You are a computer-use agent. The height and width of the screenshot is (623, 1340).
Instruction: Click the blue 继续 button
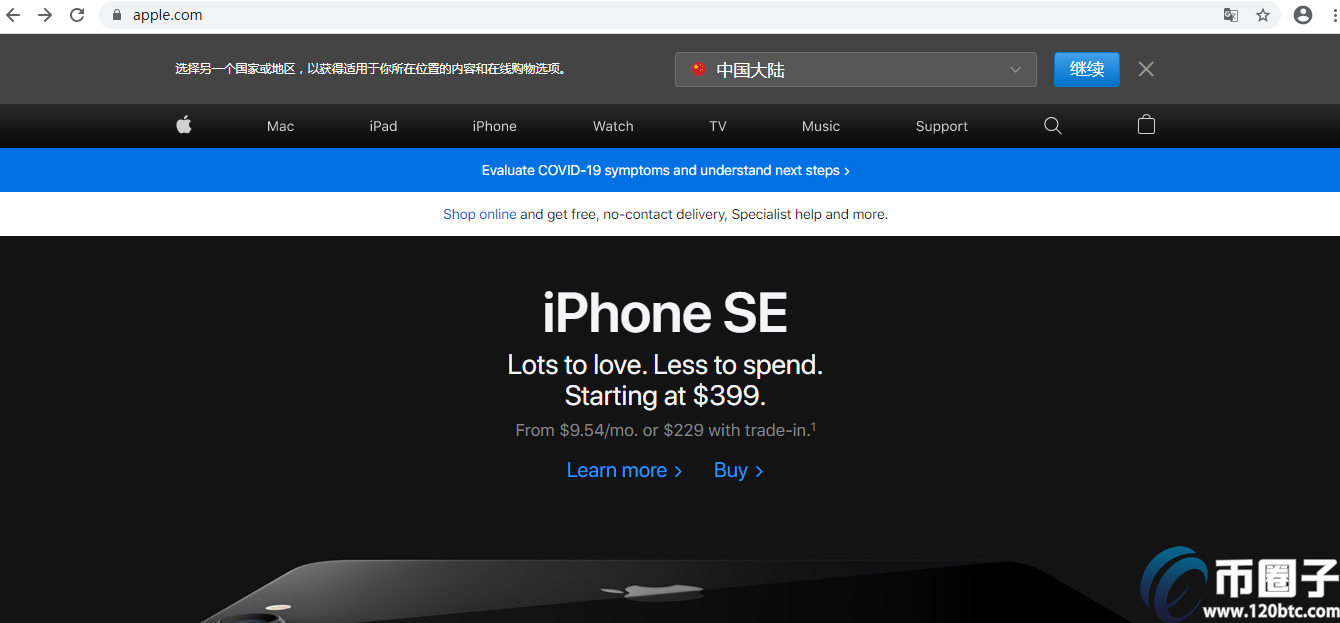pyautogui.click(x=1087, y=69)
